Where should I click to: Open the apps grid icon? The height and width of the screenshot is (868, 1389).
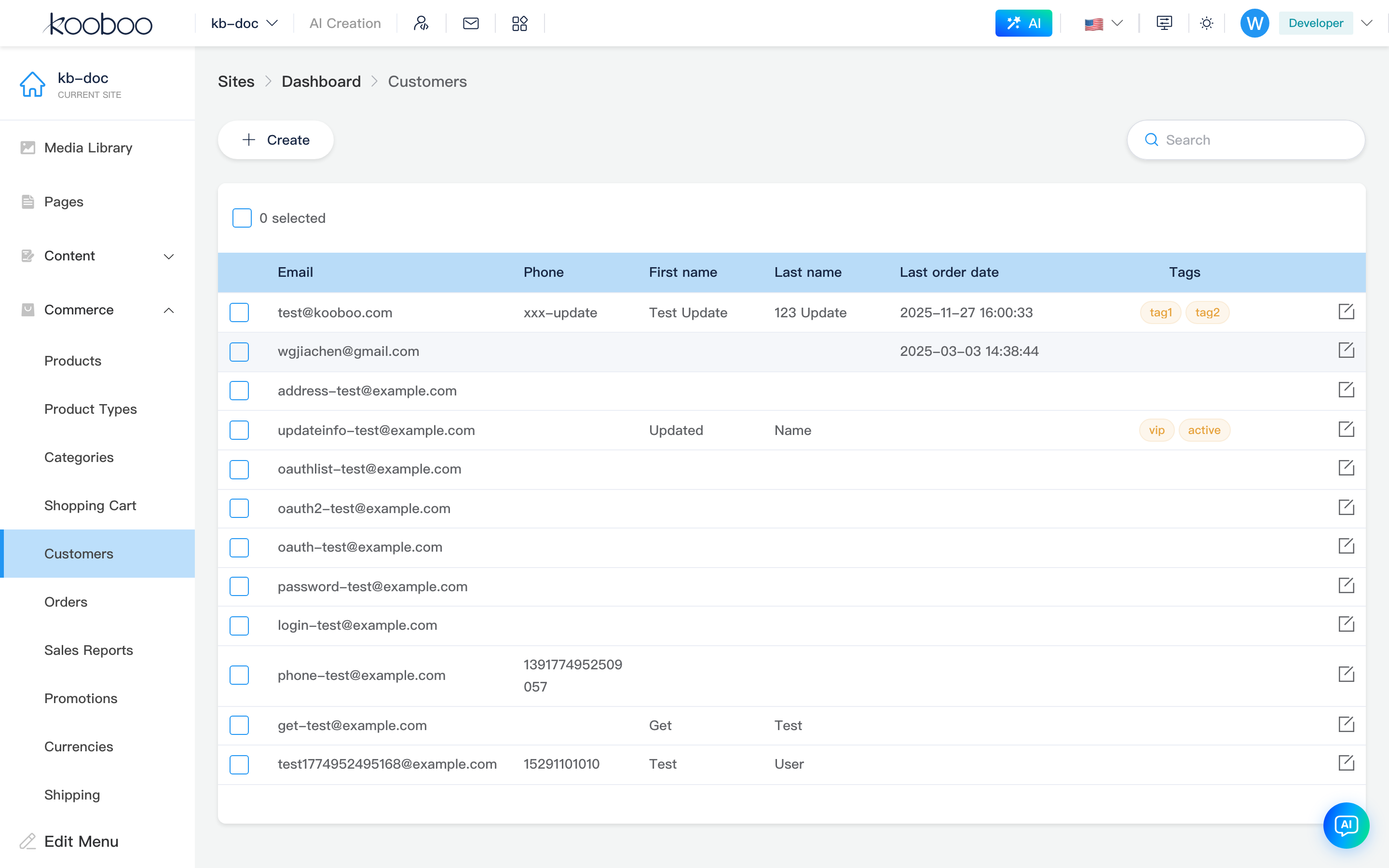[519, 23]
